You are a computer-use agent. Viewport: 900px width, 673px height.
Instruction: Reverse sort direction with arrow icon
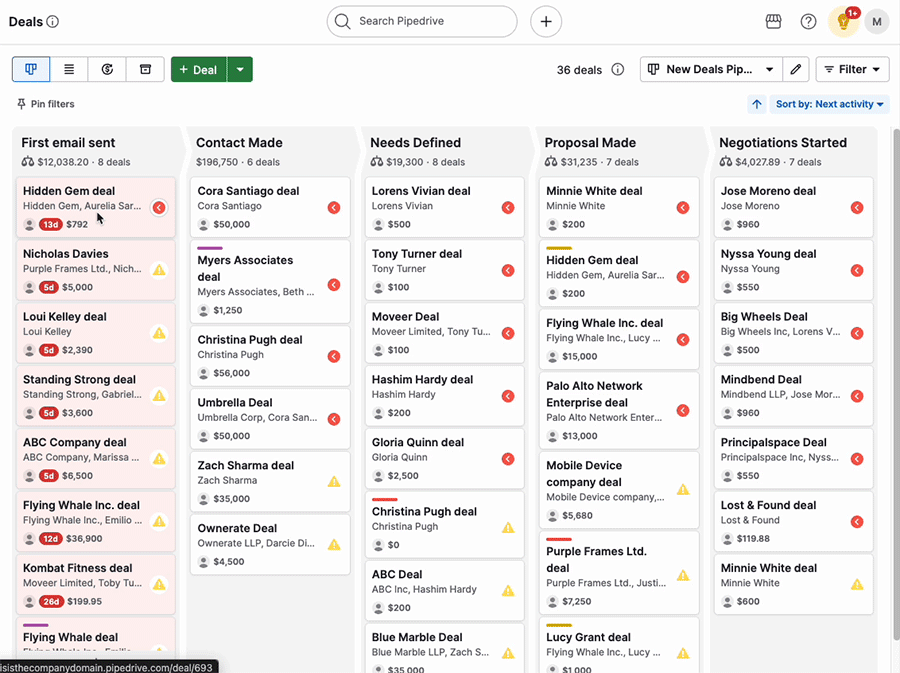point(757,104)
